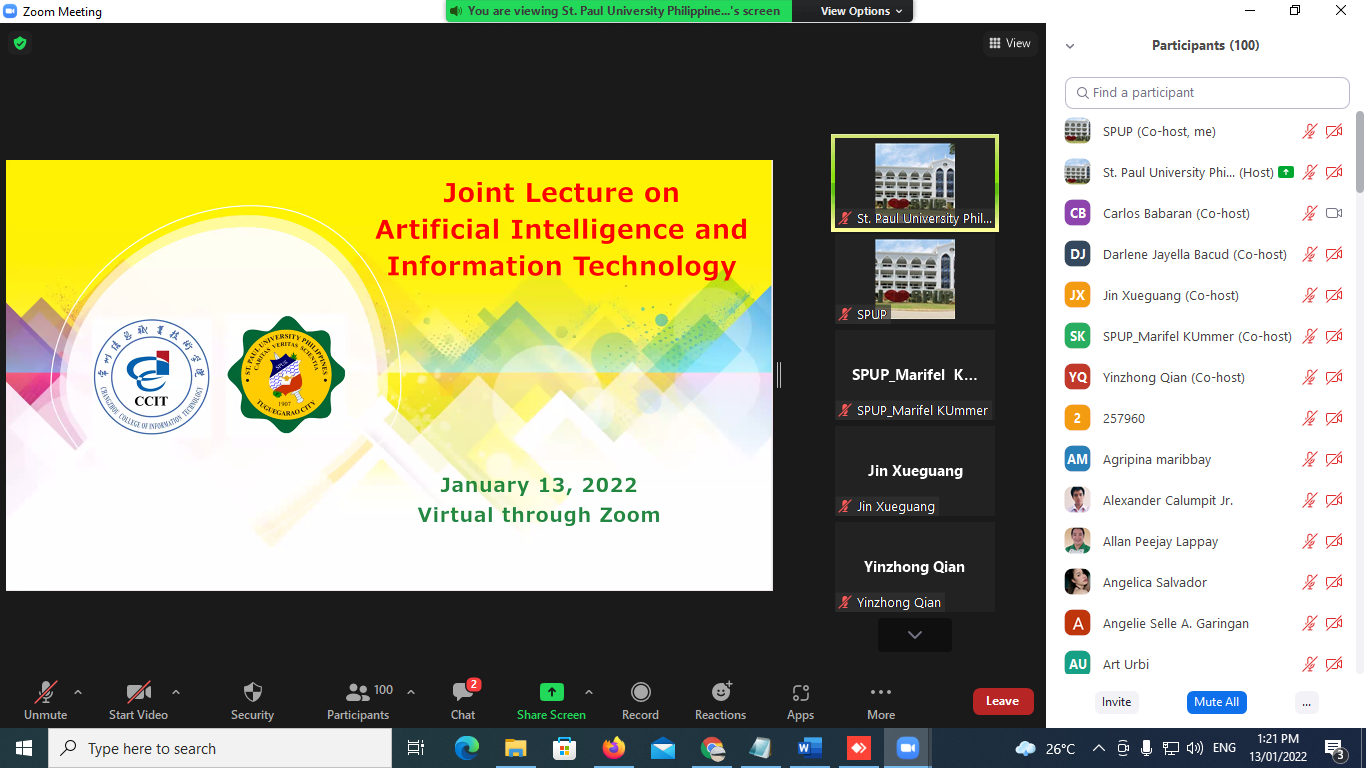
Task: Click the 'You are viewing' screen banner
Action: coord(618,11)
